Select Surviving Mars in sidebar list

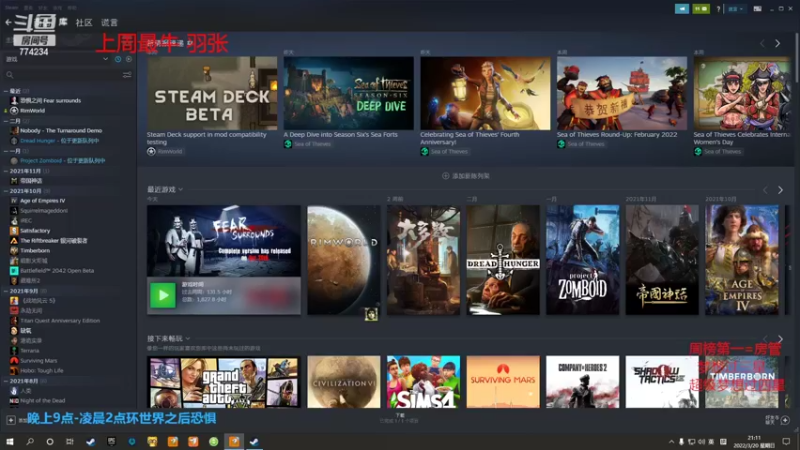tap(38, 361)
